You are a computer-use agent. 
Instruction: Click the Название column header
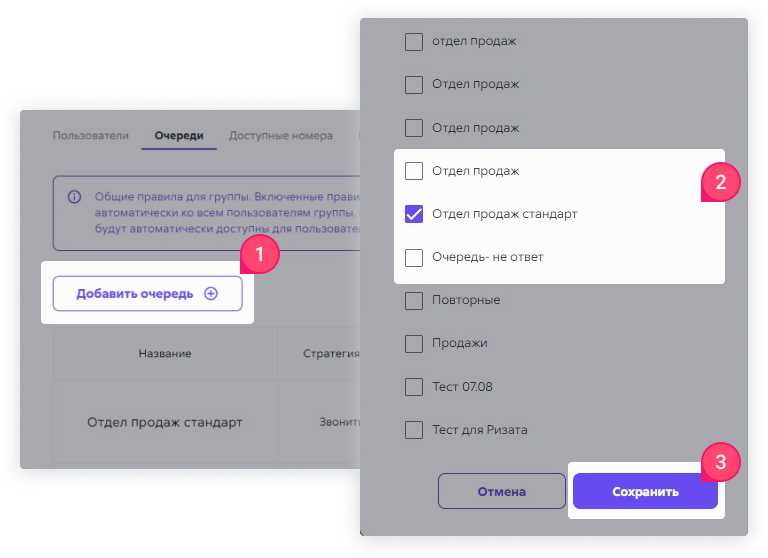point(165,354)
